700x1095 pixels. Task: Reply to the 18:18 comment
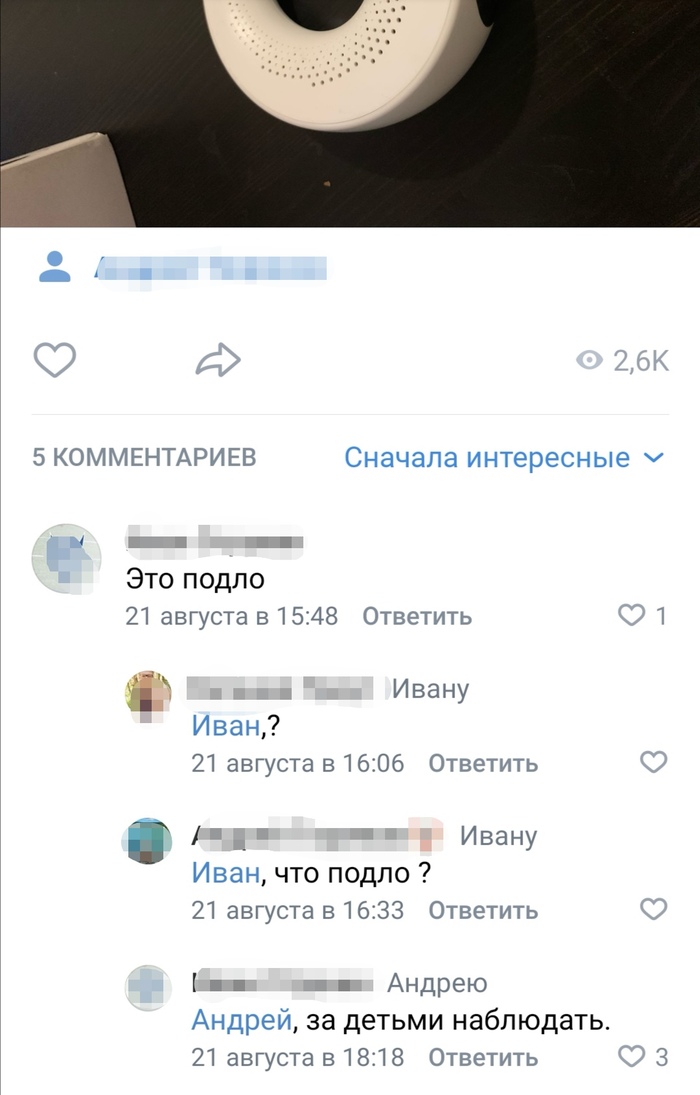pyautogui.click(x=483, y=1057)
